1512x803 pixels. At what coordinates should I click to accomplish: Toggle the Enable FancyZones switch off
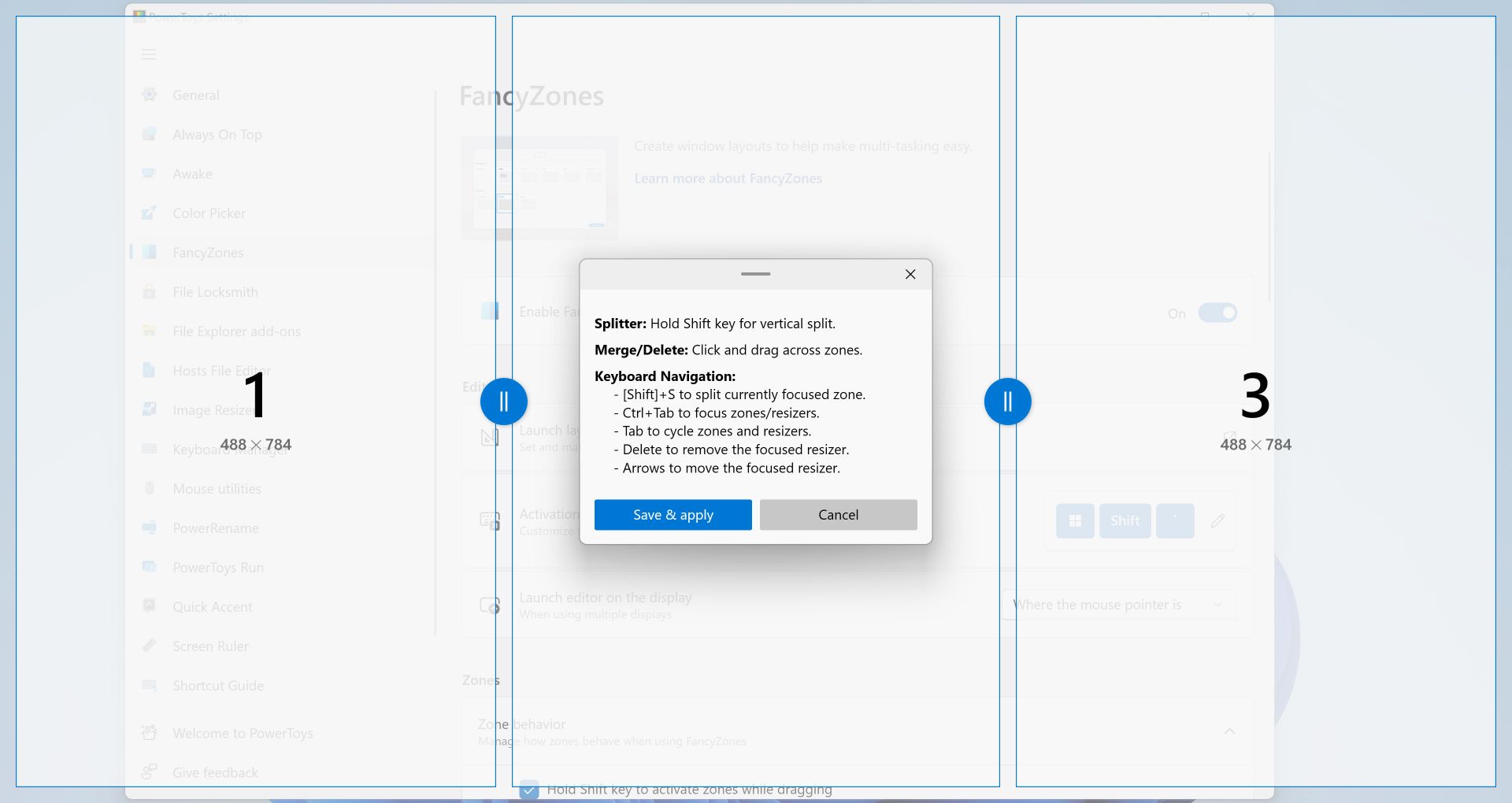(1217, 313)
